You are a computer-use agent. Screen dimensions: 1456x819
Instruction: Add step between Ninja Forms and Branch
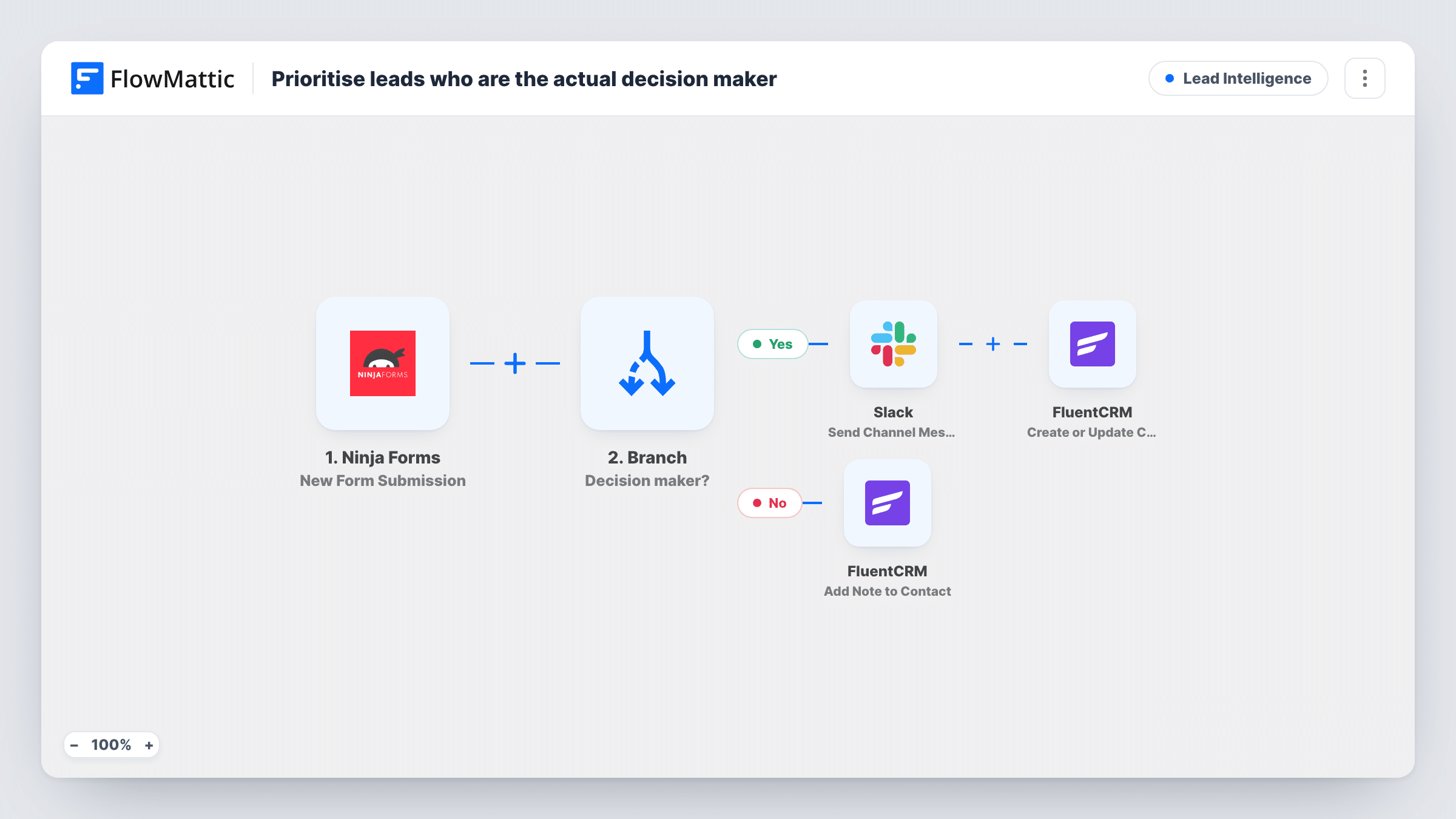515,363
